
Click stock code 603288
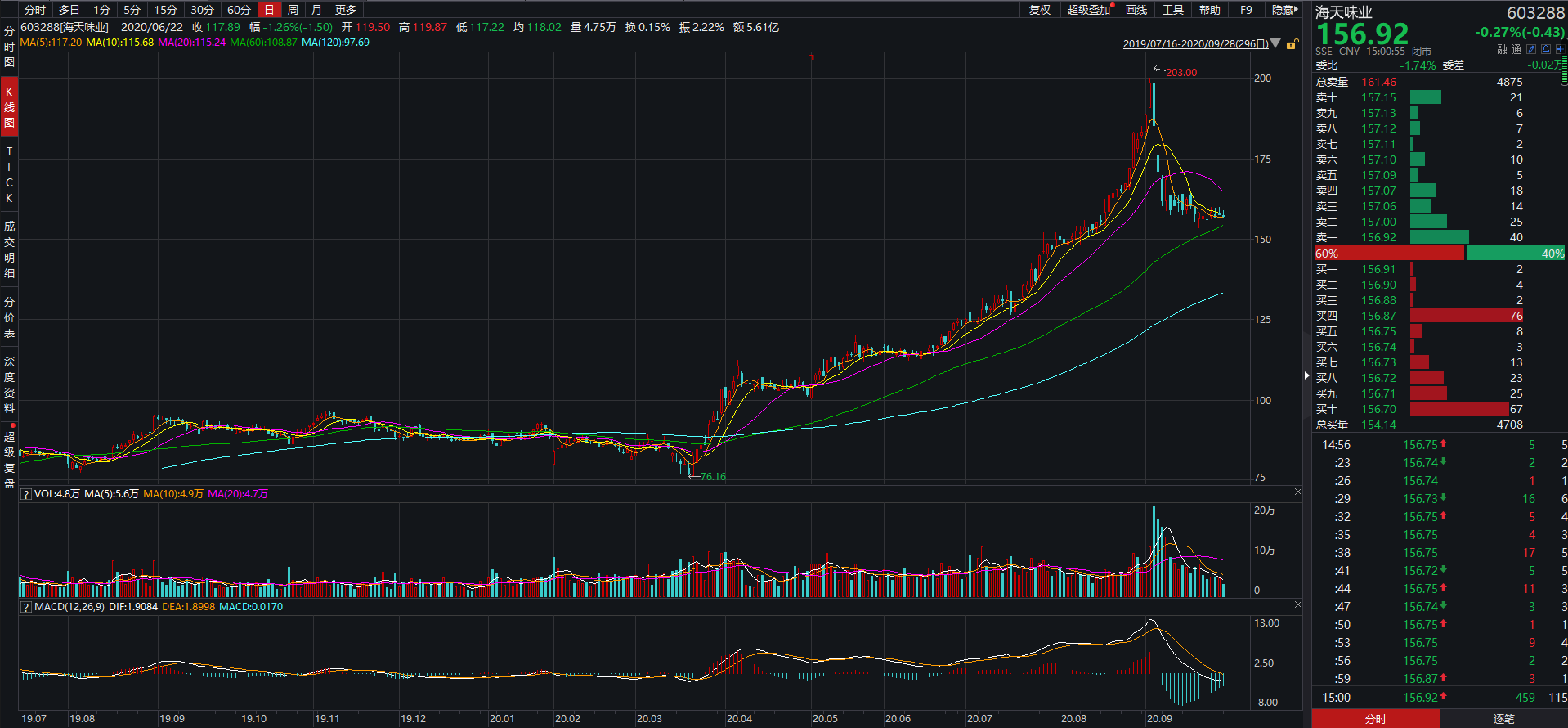click(x=1536, y=12)
